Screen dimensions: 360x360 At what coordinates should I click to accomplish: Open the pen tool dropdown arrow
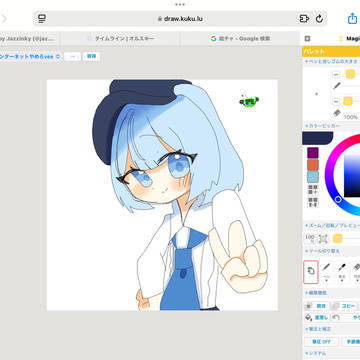(x=326, y=280)
